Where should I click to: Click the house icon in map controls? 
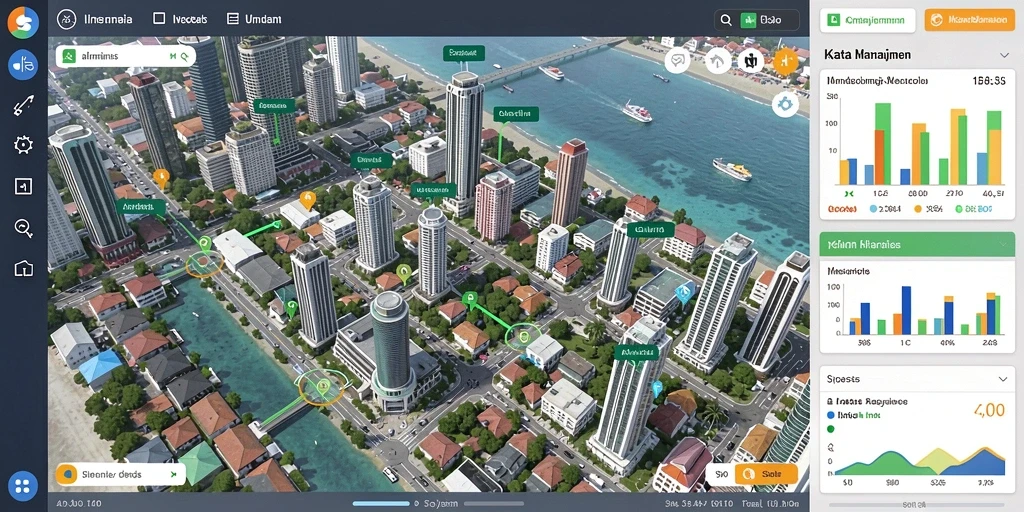[718, 61]
